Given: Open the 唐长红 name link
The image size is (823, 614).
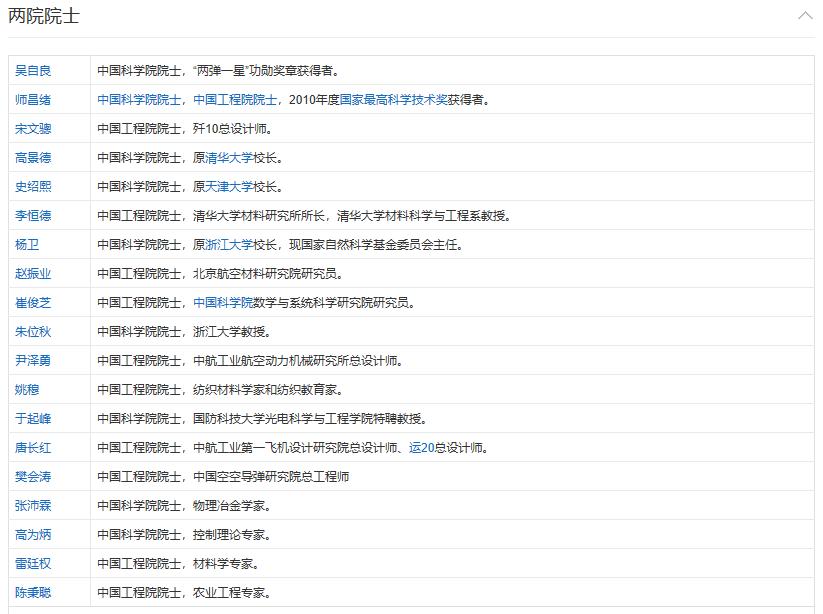Looking at the screenshot, I should pos(33,448).
